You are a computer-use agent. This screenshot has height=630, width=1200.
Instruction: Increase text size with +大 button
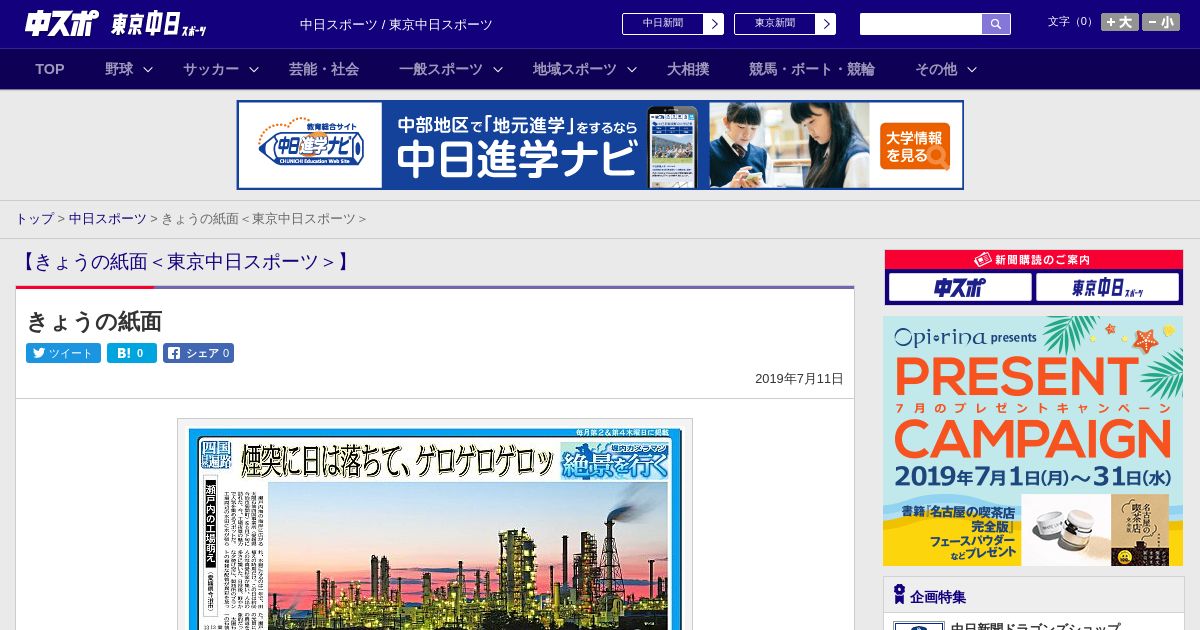(1119, 22)
